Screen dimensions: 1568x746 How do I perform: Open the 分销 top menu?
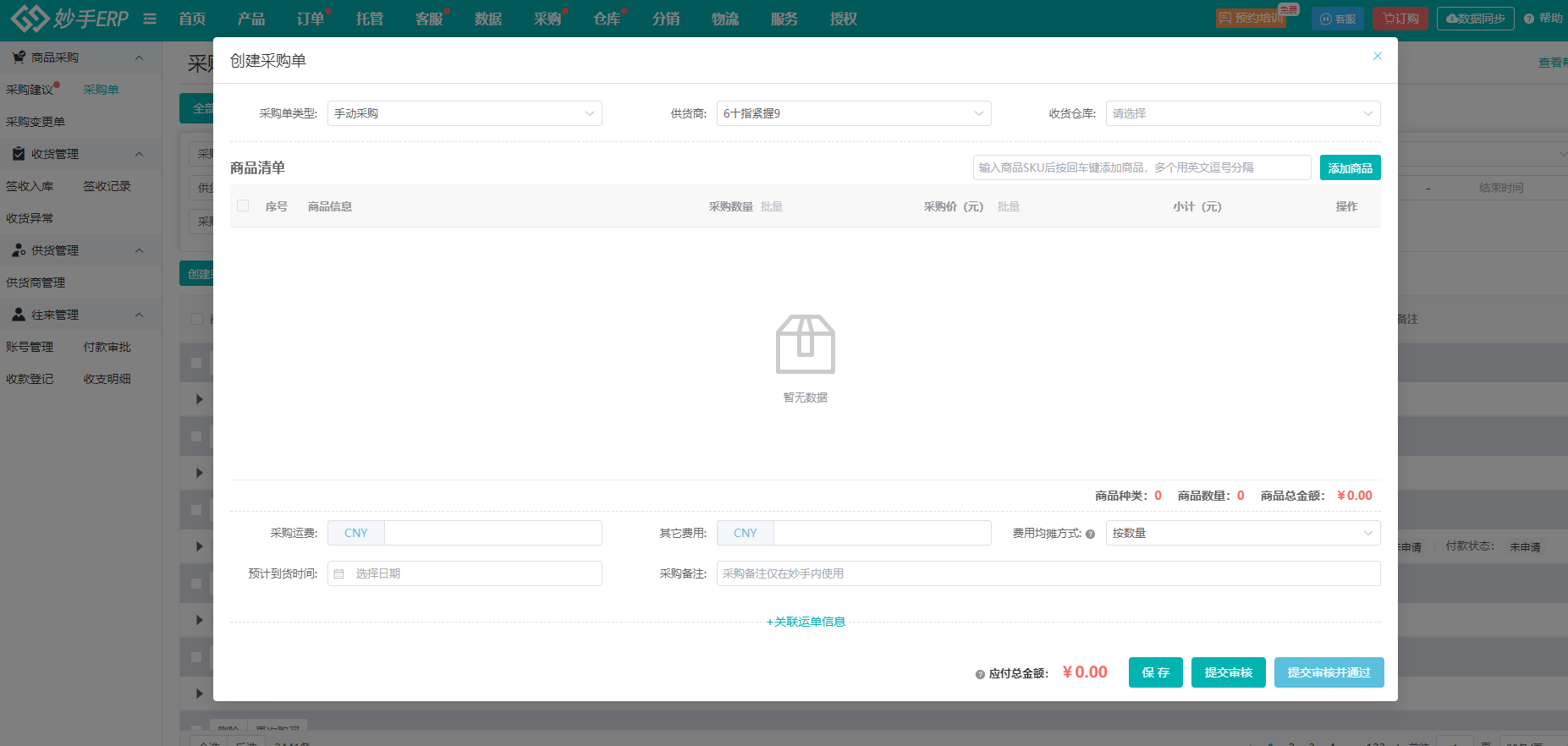(666, 19)
